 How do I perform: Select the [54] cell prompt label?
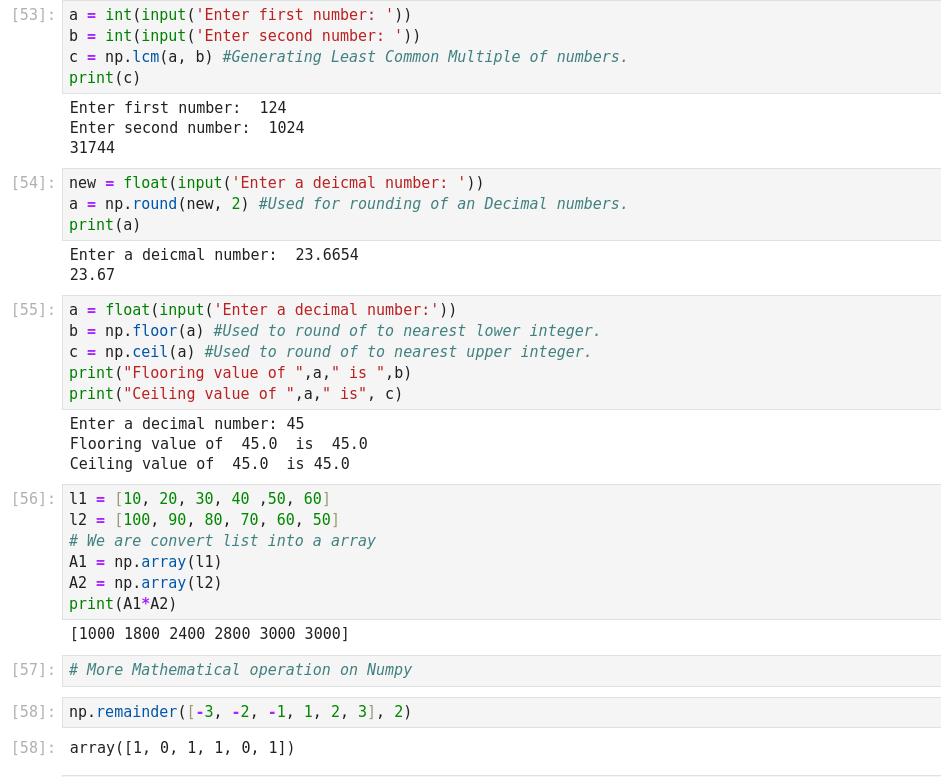33,183
